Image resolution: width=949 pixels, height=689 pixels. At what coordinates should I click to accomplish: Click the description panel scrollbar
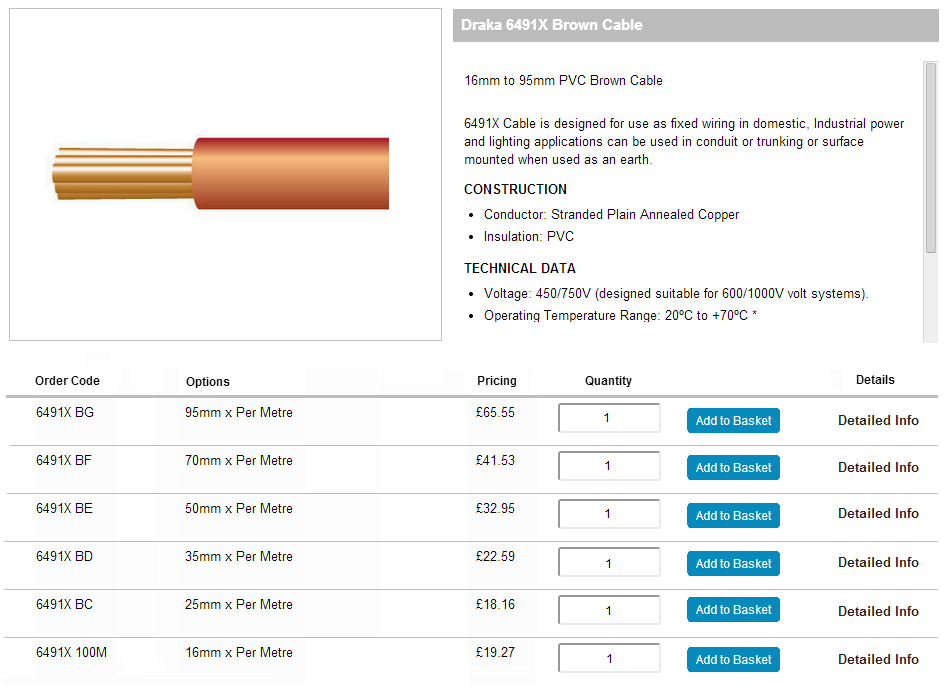(930, 157)
